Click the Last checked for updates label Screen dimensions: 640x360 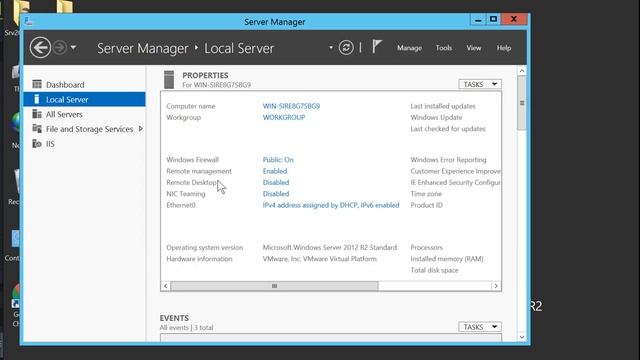click(448, 129)
